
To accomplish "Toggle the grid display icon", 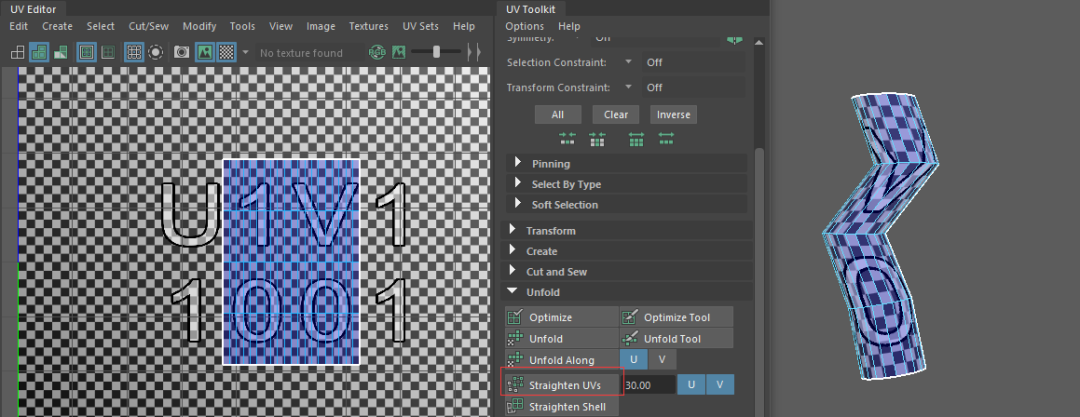I will [x=134, y=52].
